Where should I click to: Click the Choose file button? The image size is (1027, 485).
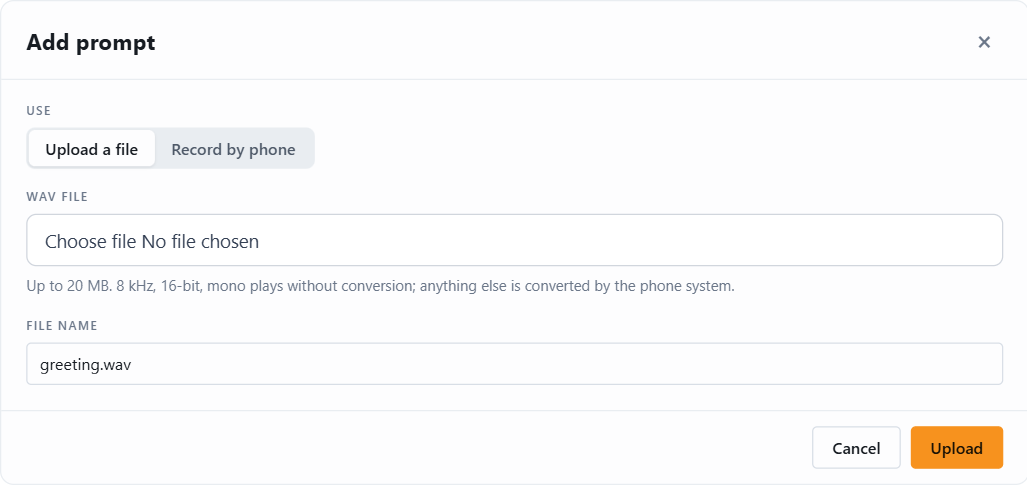point(91,242)
